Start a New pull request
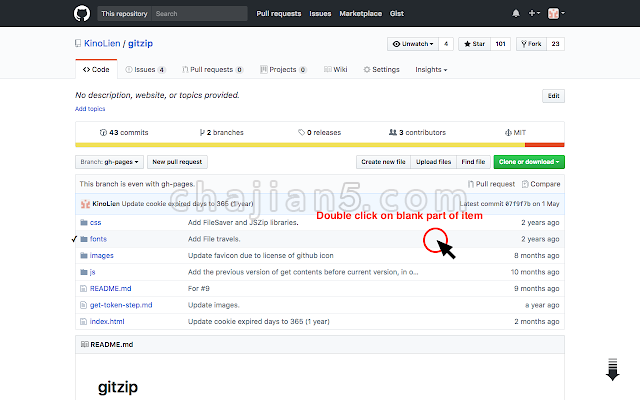 [x=177, y=162]
